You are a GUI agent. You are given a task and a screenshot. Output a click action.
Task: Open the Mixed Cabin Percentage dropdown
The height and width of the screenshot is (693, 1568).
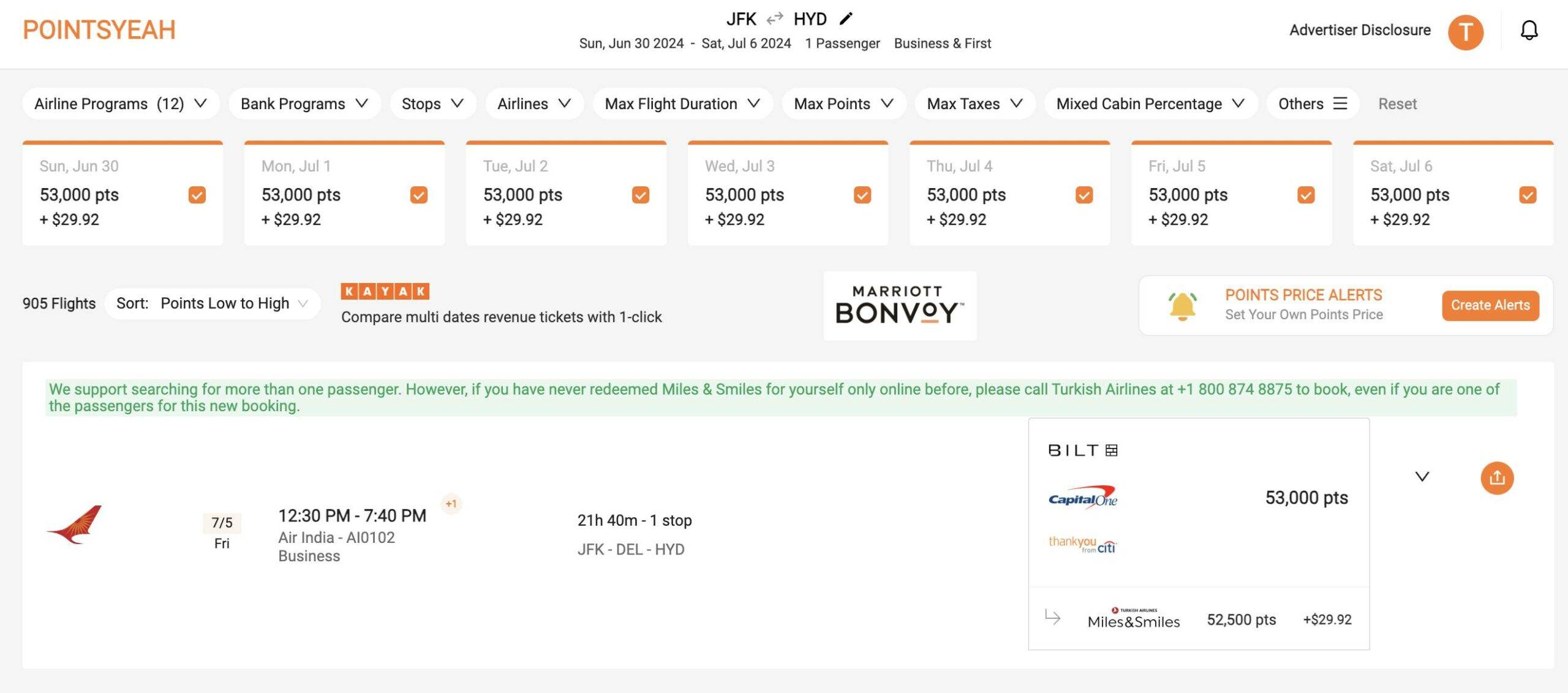pos(1151,104)
